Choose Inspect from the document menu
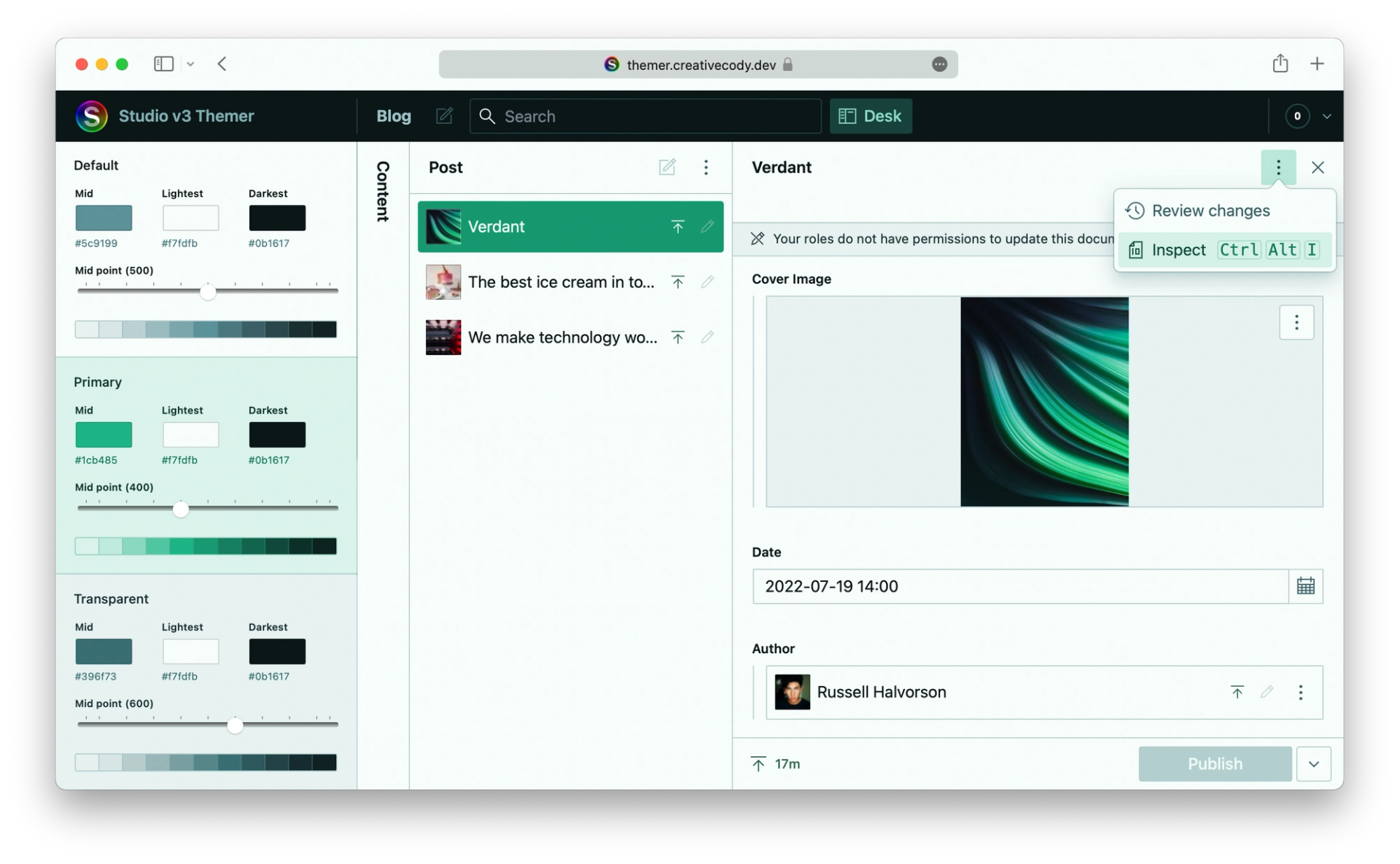Screen dimensions: 1400x864 [x=1225, y=250]
